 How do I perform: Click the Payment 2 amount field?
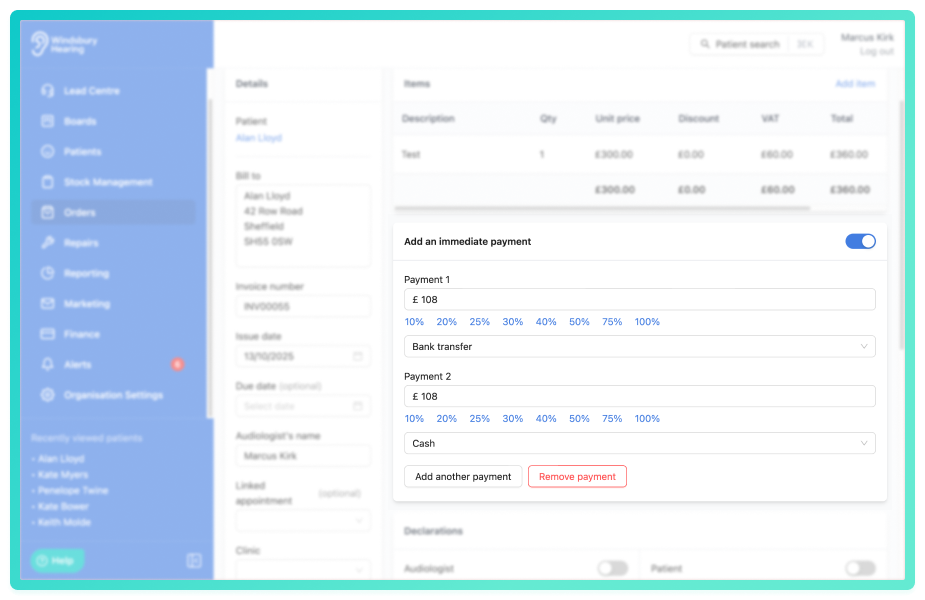[x=639, y=396]
